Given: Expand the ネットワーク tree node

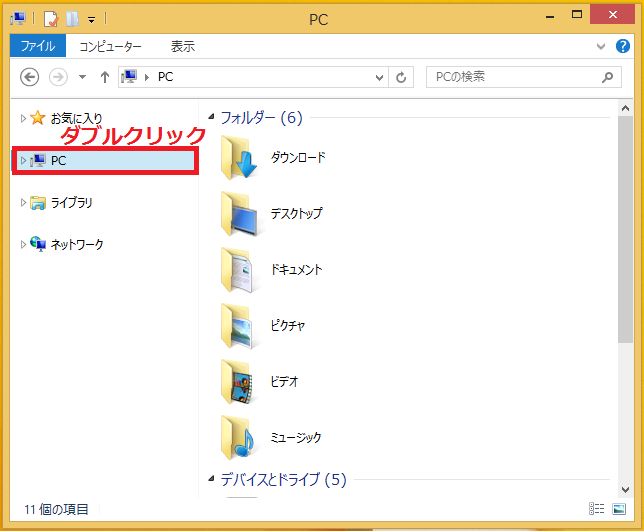Looking at the screenshot, I should [x=23, y=244].
